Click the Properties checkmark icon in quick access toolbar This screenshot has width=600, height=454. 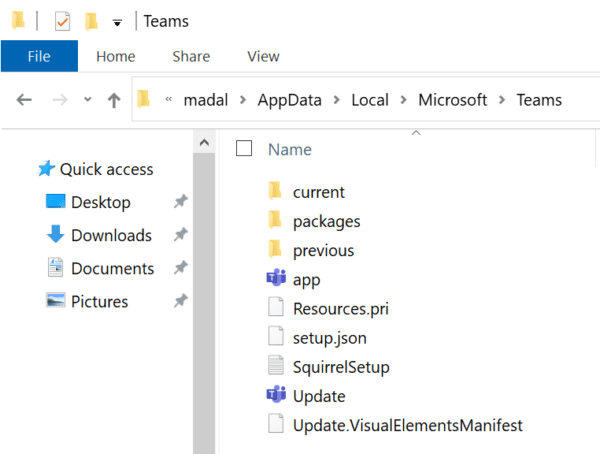[62, 21]
